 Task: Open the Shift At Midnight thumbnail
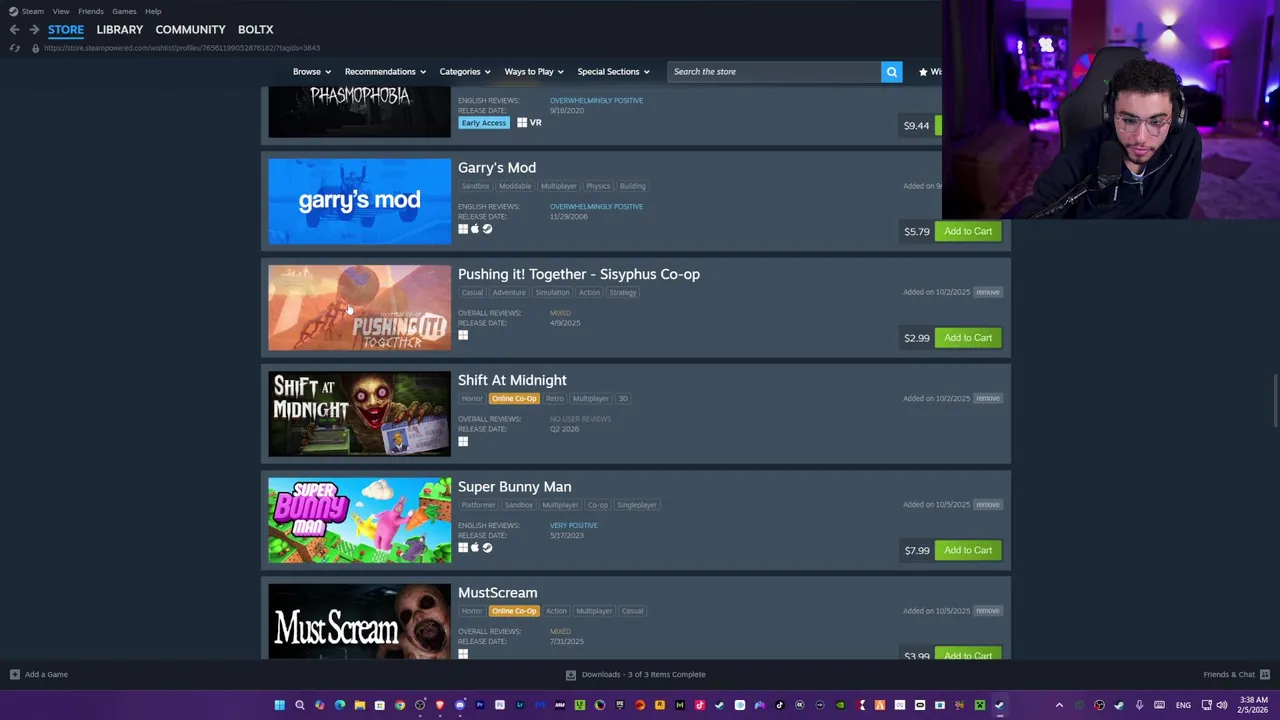click(359, 414)
